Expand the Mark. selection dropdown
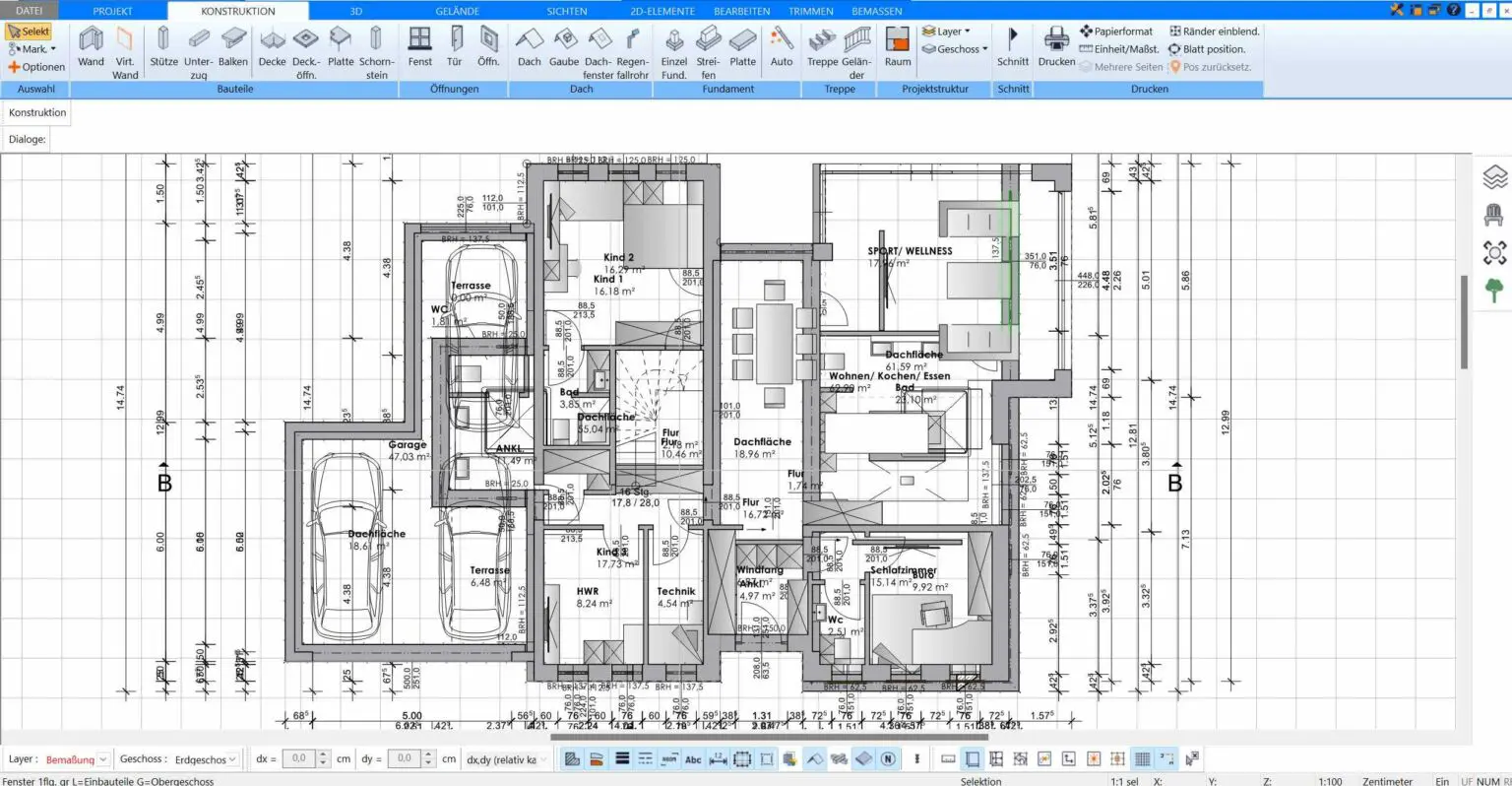 (x=53, y=49)
